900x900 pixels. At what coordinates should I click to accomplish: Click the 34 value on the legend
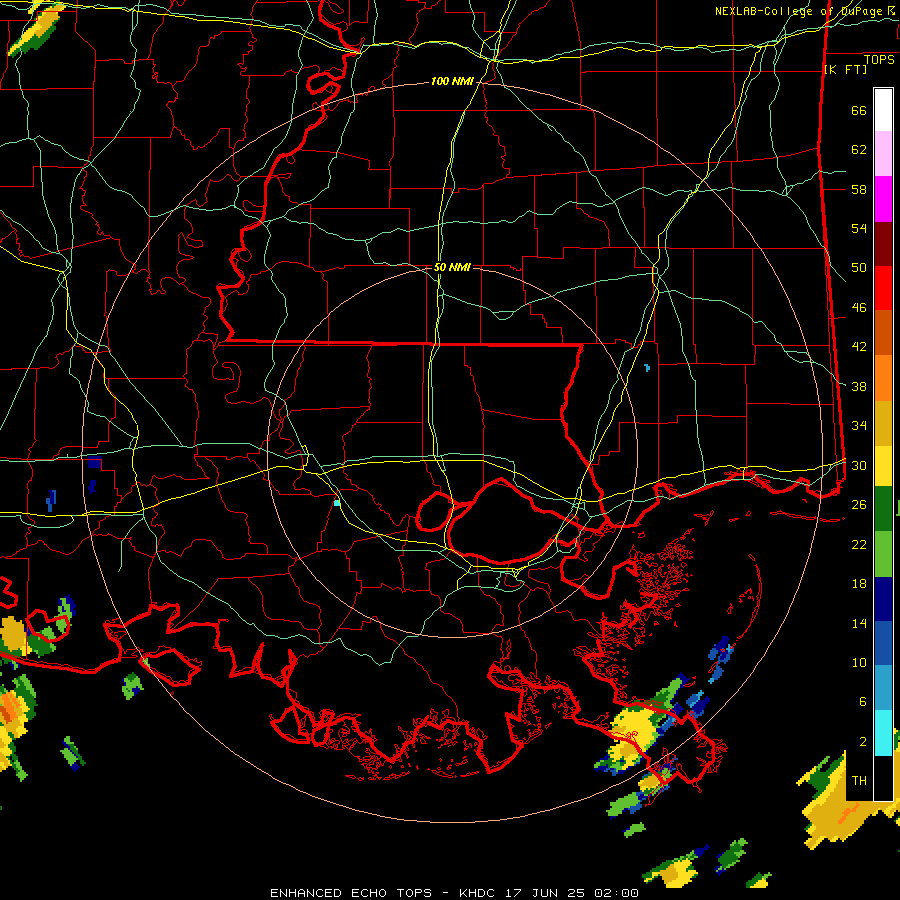(x=859, y=425)
